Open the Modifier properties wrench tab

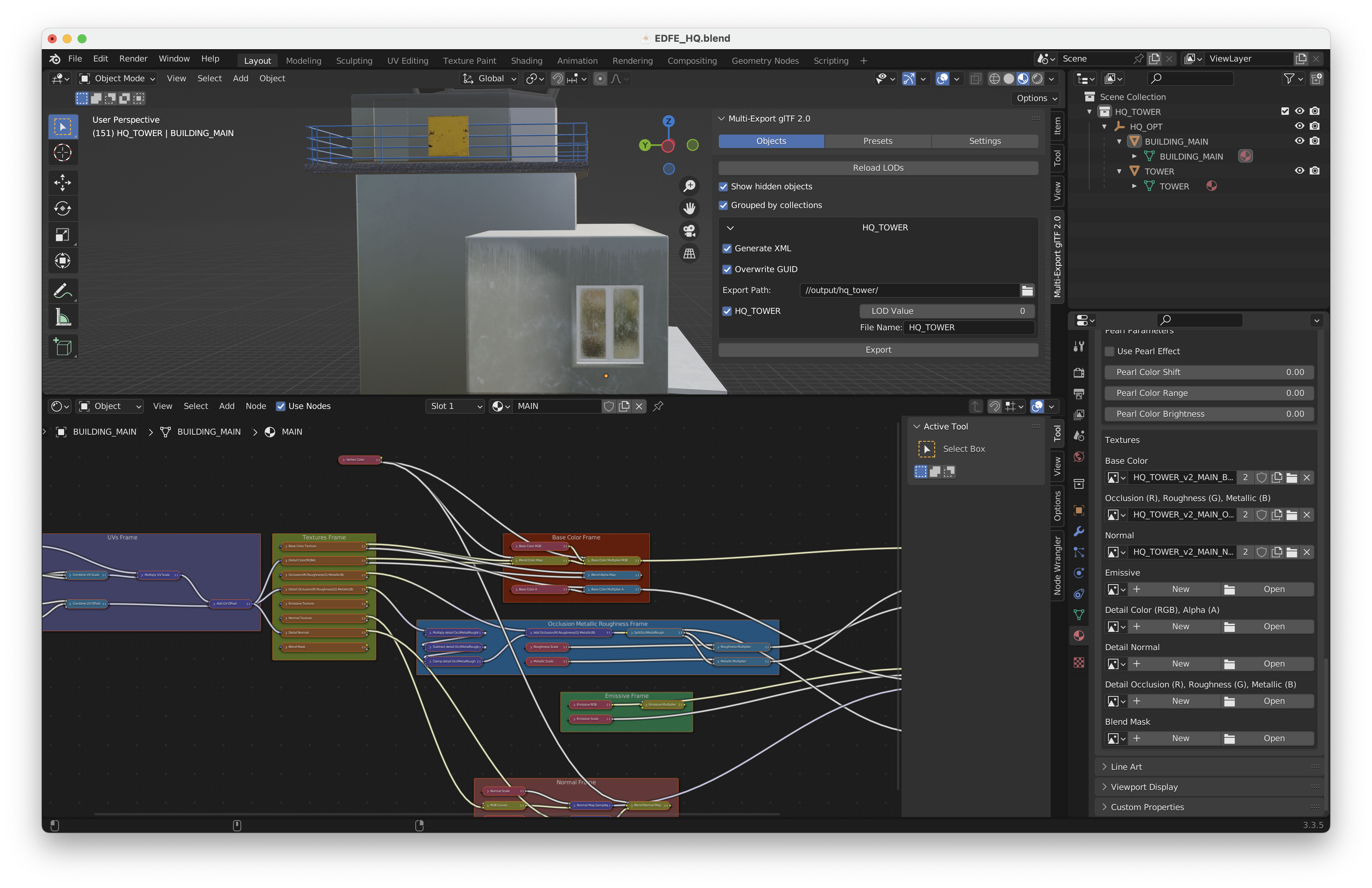pyautogui.click(x=1079, y=531)
